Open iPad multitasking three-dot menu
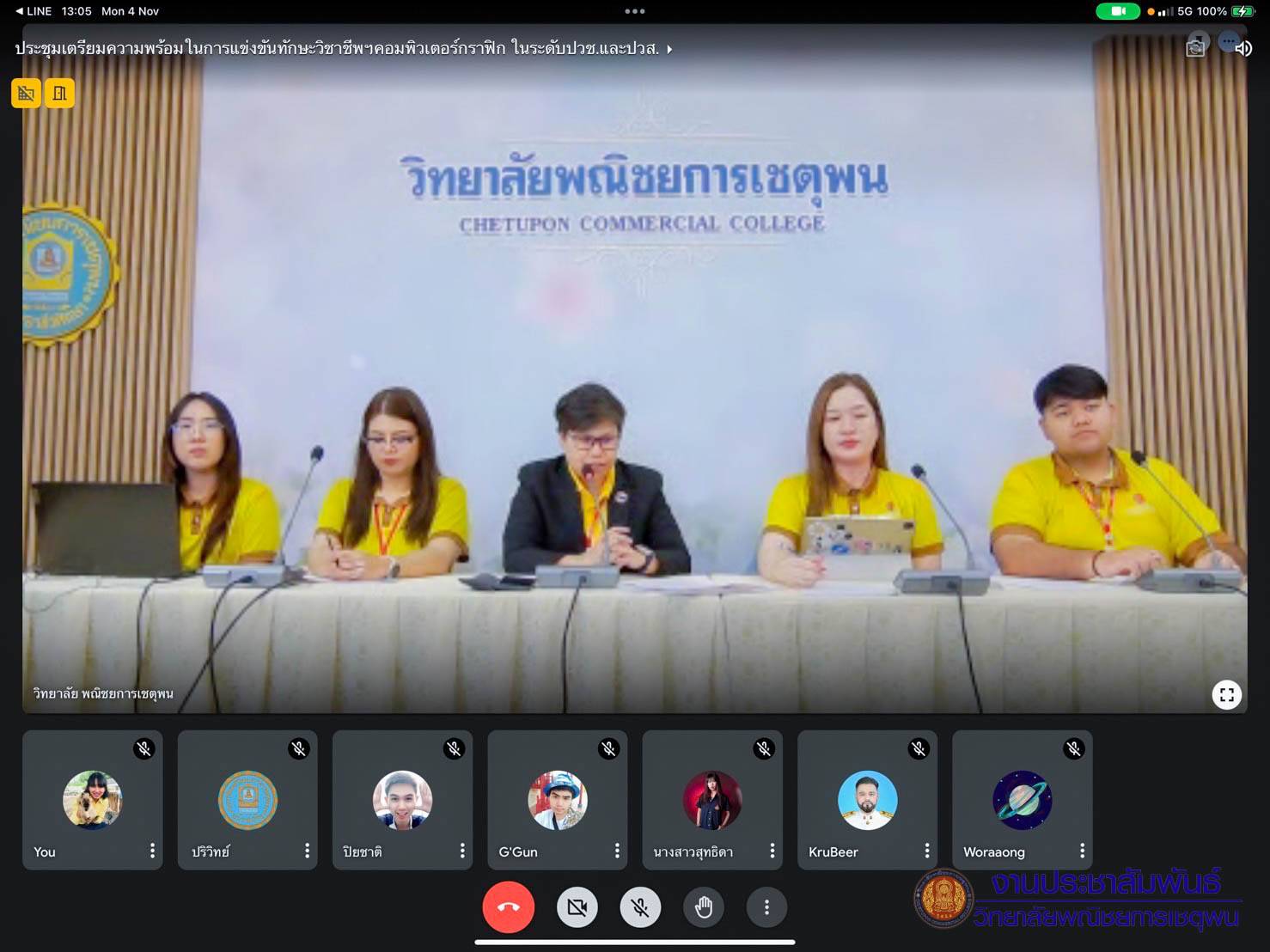Viewport: 1270px width, 952px height. [x=635, y=11]
